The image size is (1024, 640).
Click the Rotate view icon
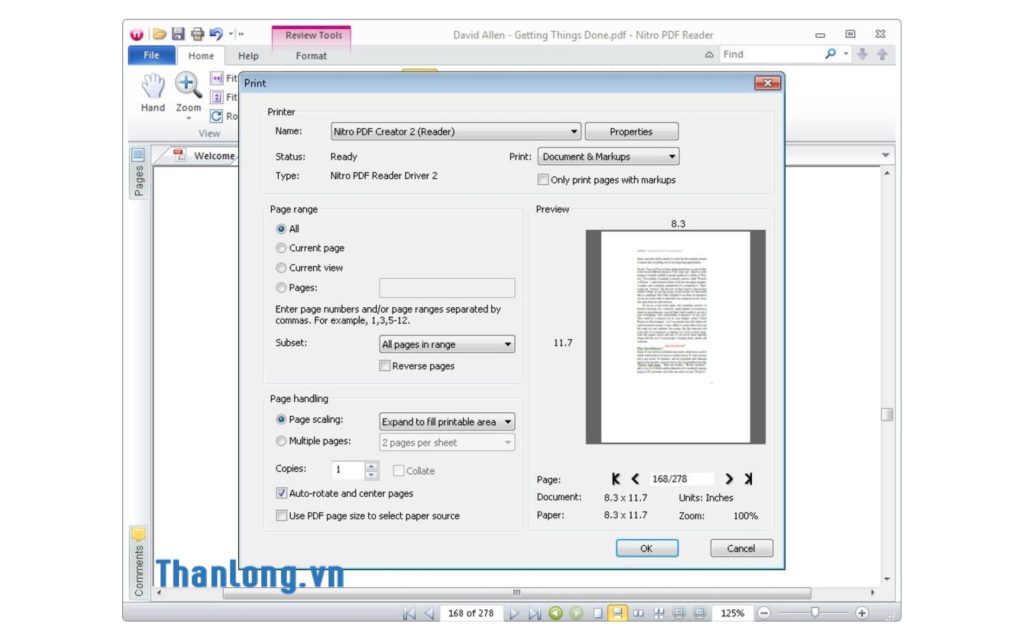pyautogui.click(x=214, y=116)
